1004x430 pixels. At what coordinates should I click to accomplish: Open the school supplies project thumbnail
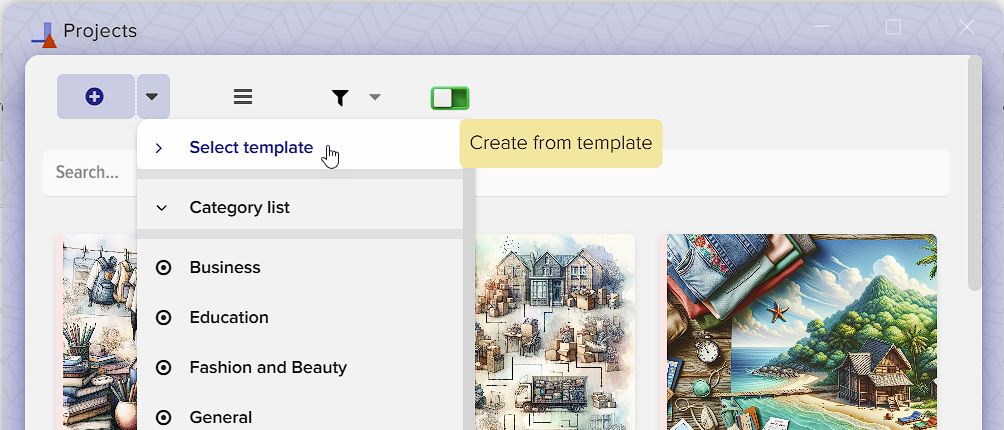point(99,332)
